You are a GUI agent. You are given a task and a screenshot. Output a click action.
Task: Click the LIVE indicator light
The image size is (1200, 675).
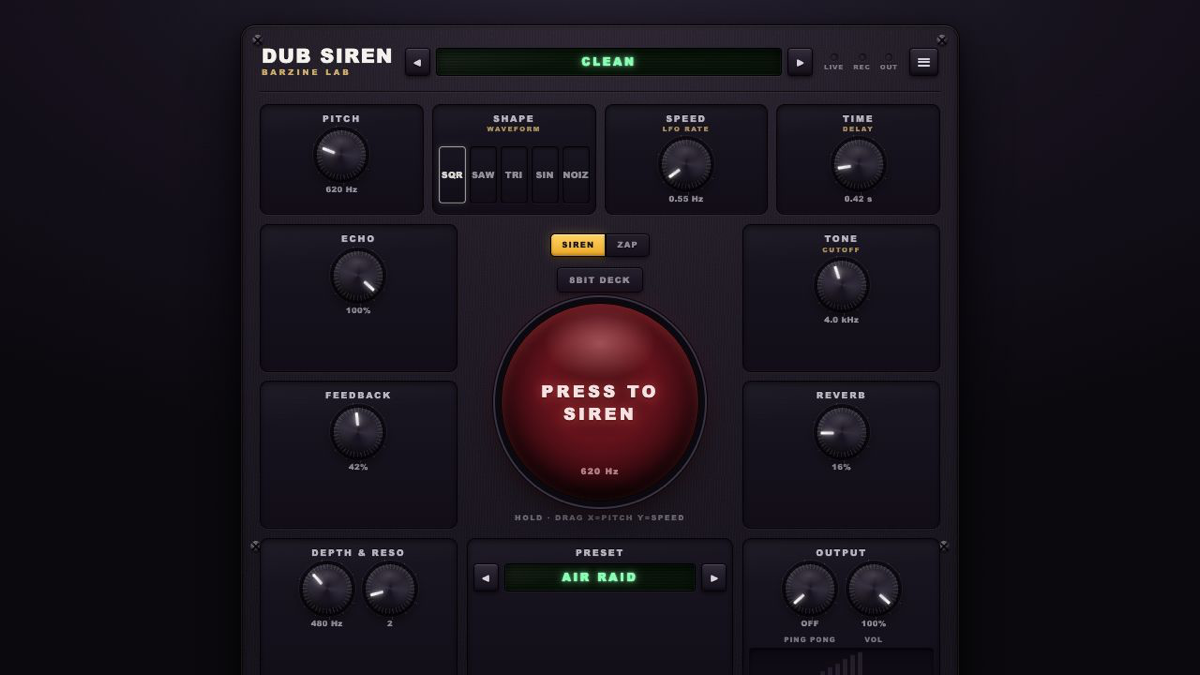click(833, 57)
